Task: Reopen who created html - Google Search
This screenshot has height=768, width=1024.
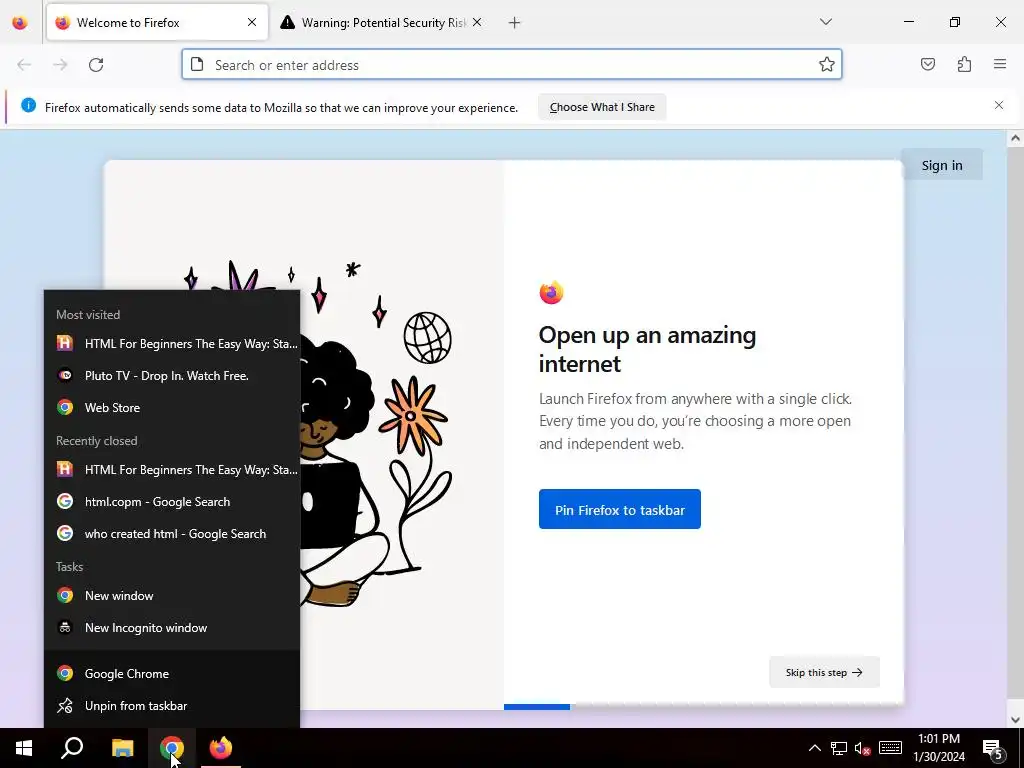Action: 172,534
